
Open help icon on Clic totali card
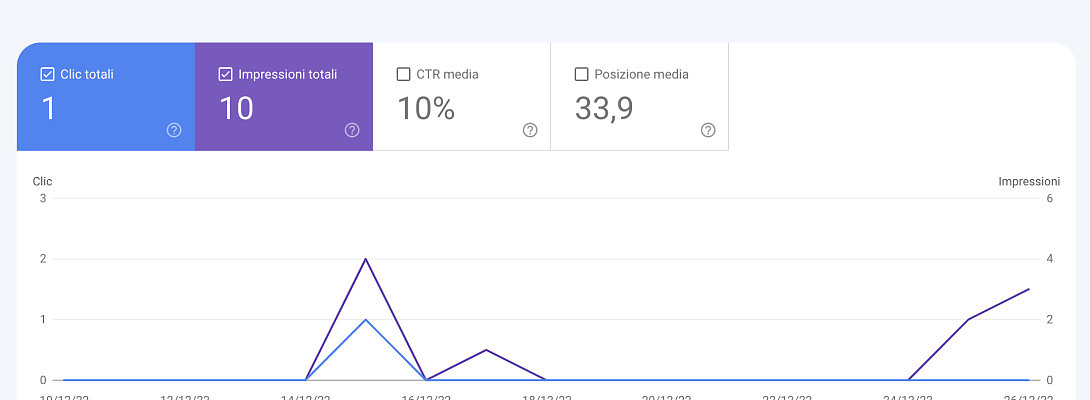pos(174,130)
